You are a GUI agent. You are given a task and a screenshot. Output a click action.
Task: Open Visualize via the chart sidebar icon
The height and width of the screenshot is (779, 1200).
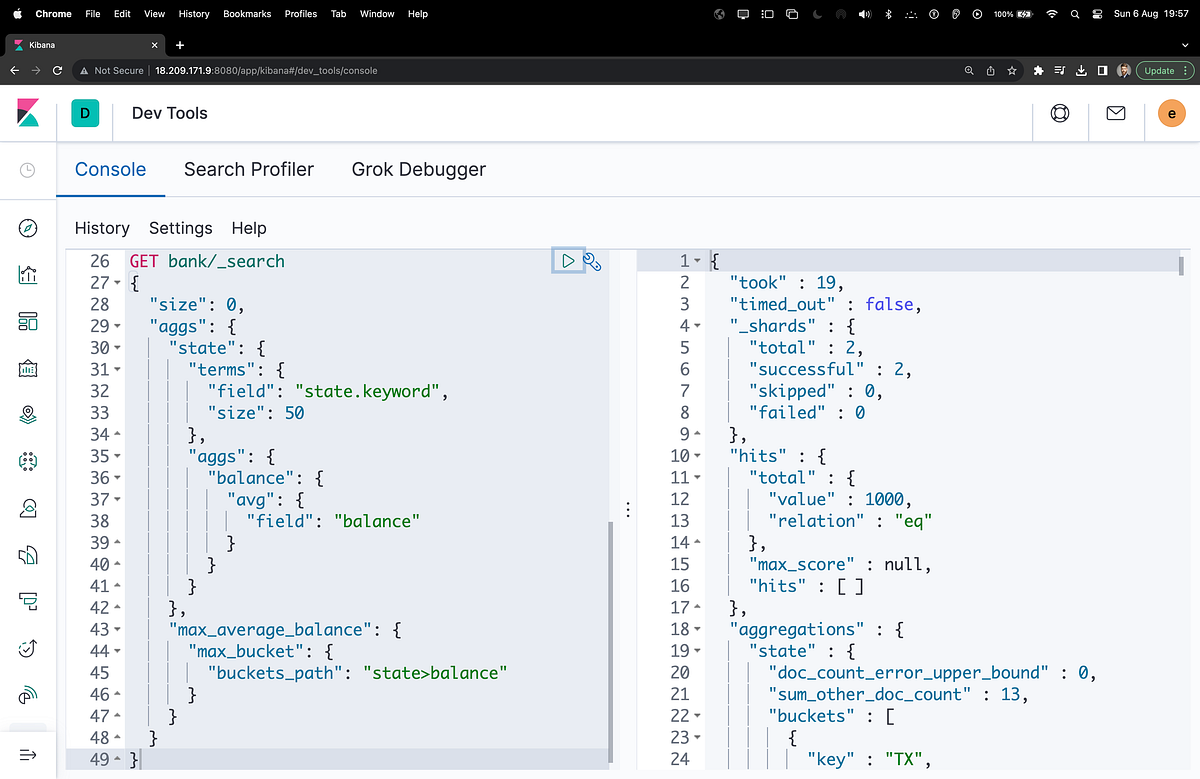[x=28, y=275]
